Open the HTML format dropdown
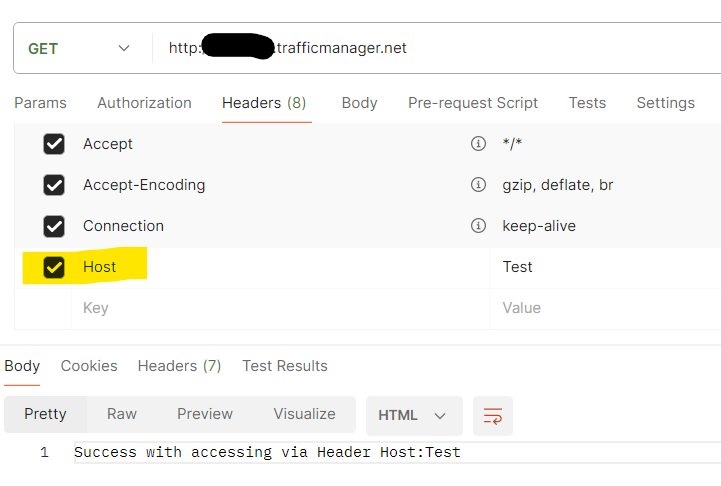This screenshot has width=721, height=486. (x=413, y=415)
